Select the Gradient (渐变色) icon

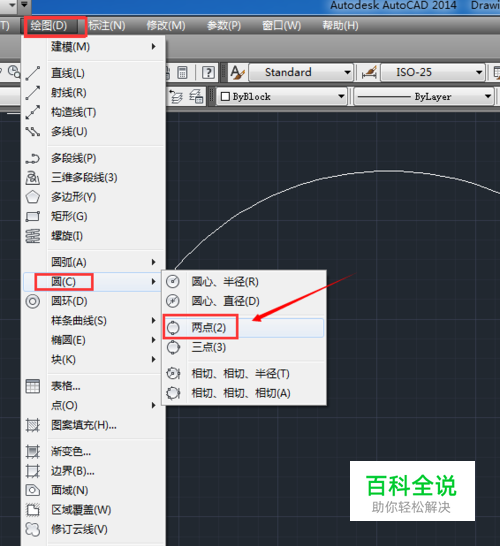[33, 452]
